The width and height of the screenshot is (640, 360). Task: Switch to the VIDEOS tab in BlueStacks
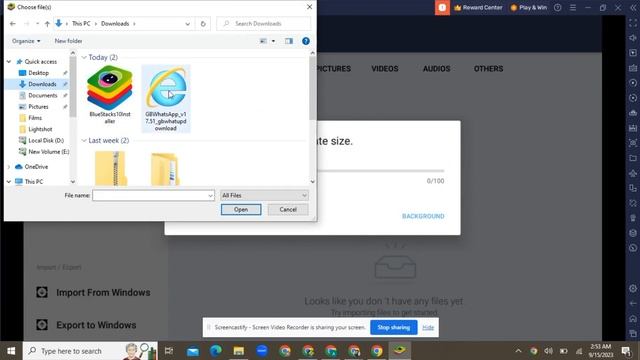coord(384,69)
